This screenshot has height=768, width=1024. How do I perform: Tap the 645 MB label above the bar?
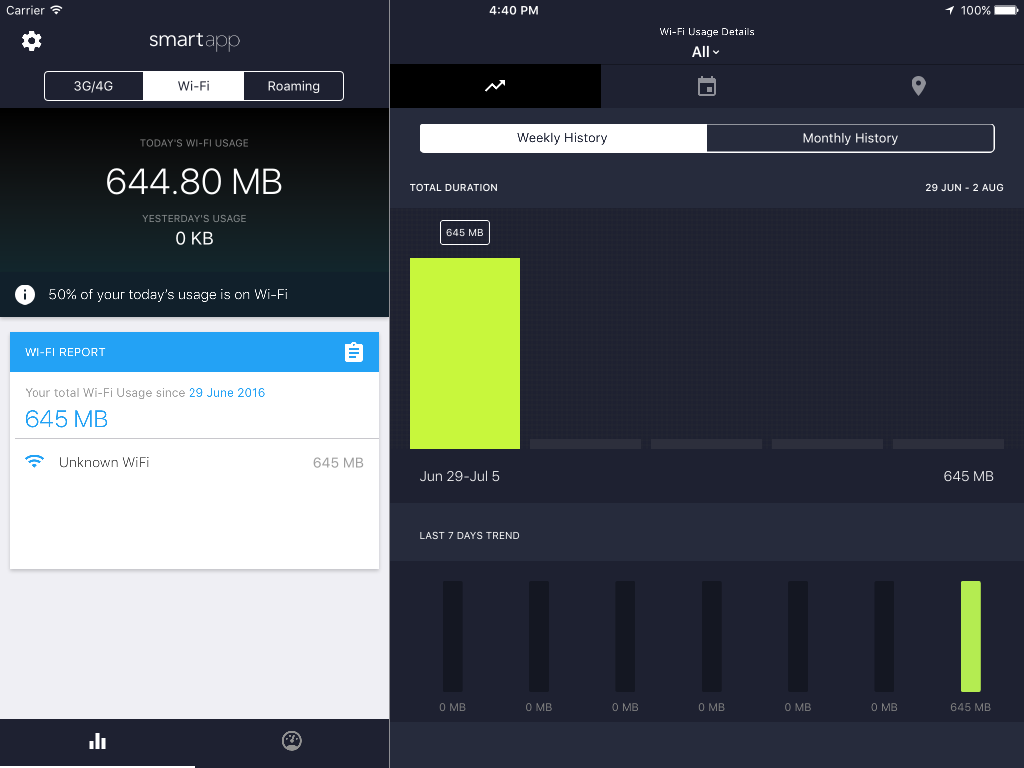tap(465, 232)
